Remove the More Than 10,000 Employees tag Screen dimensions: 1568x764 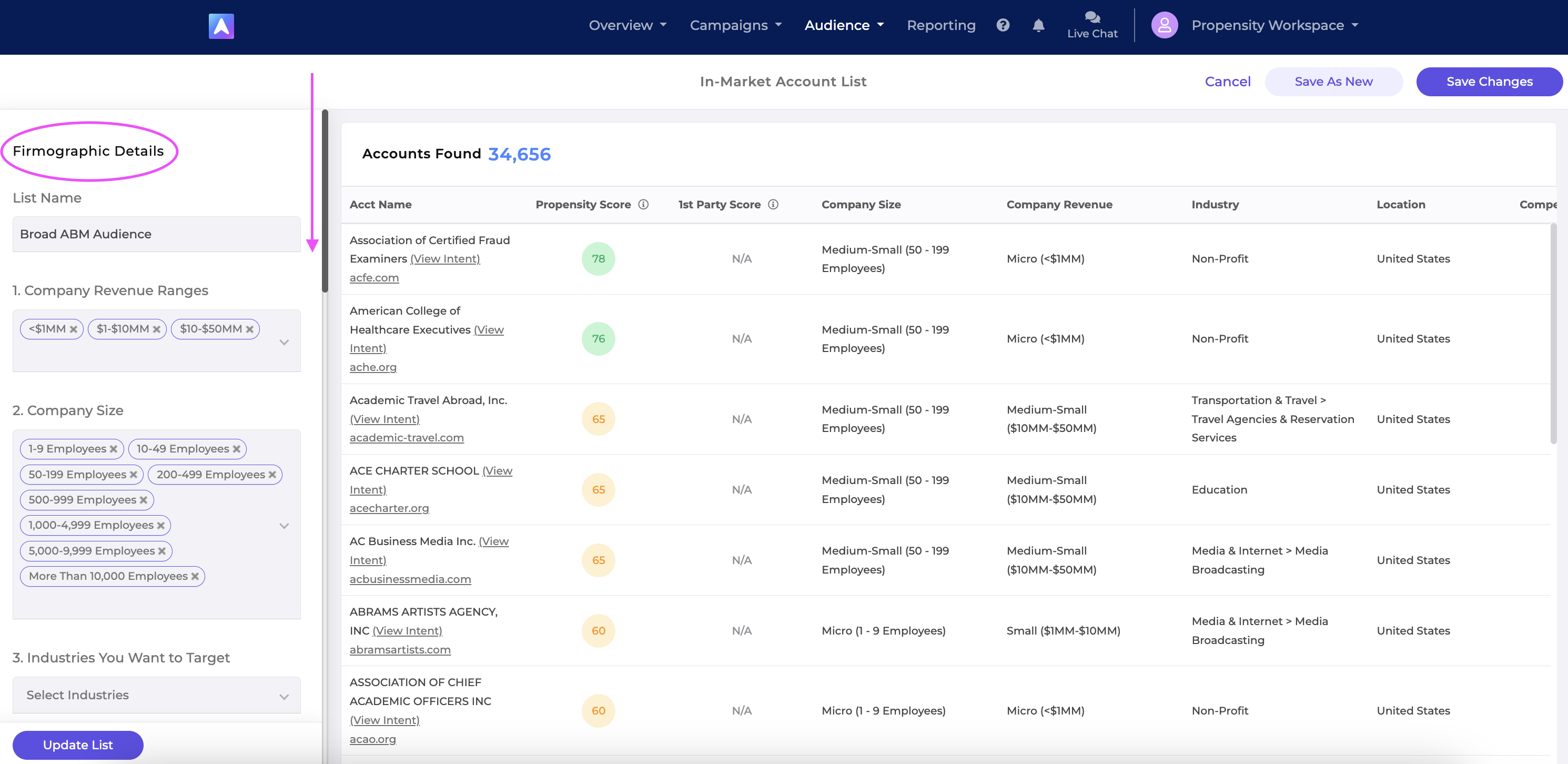click(195, 577)
